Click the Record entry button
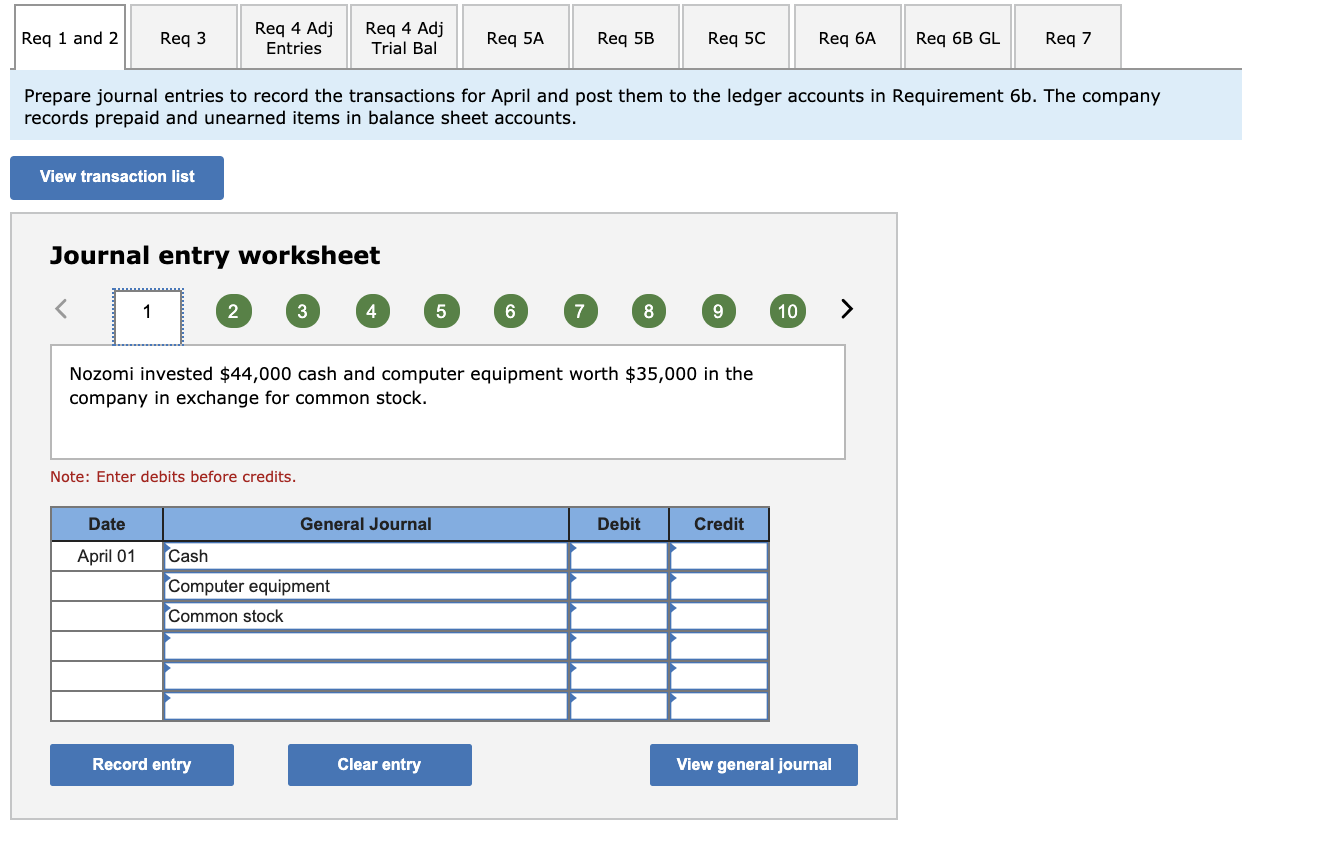 [x=142, y=765]
